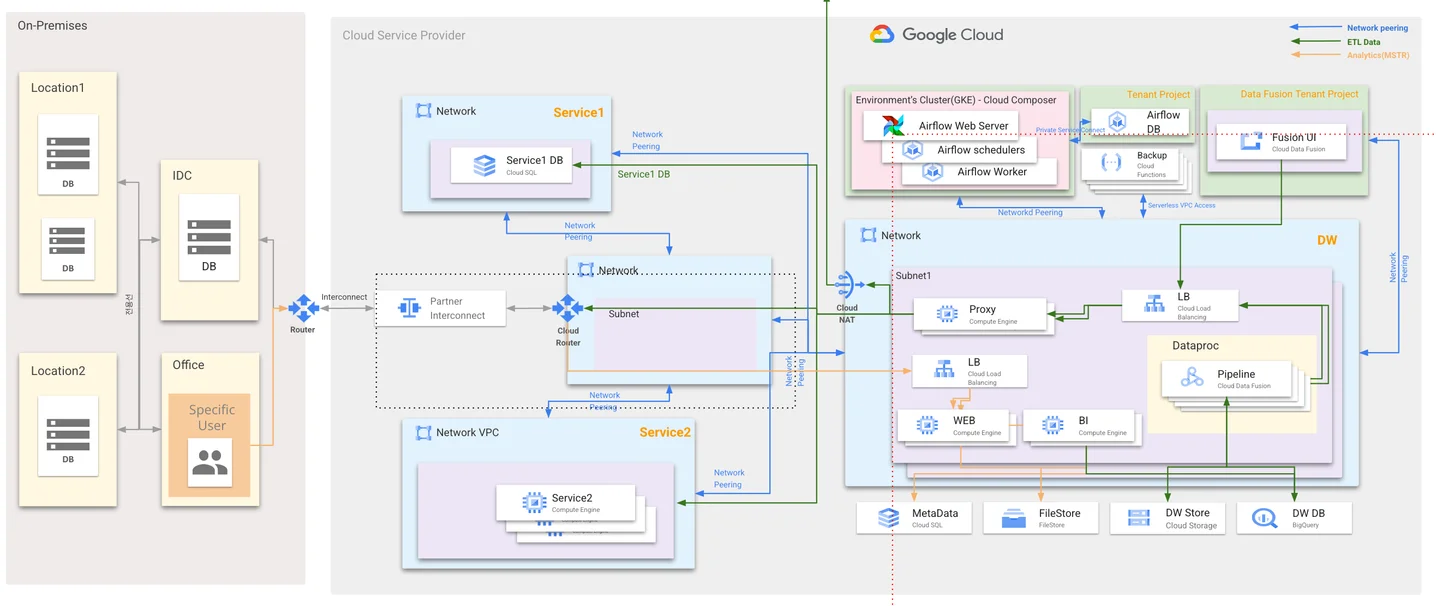The width and height of the screenshot is (1436, 606).
Task: Click the MetaData Cloud SQL icon
Action: point(888,518)
